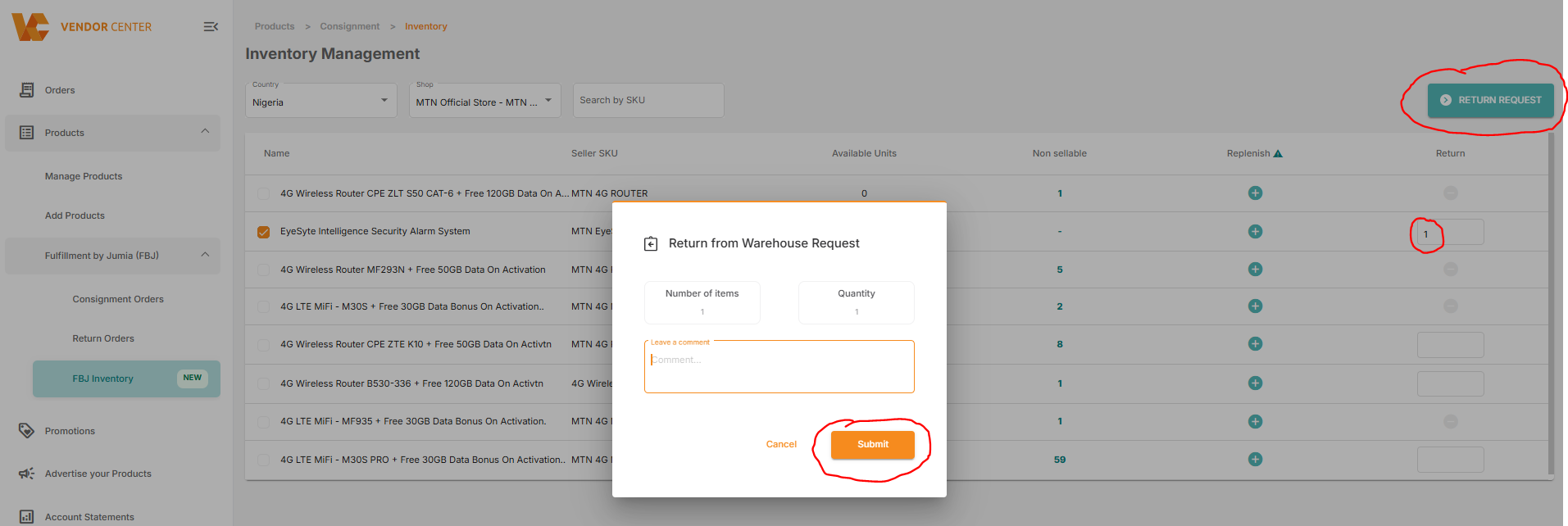Click return minus icon for MF935 MiFi
Screen dimensions: 1568x526
pos(1450,421)
